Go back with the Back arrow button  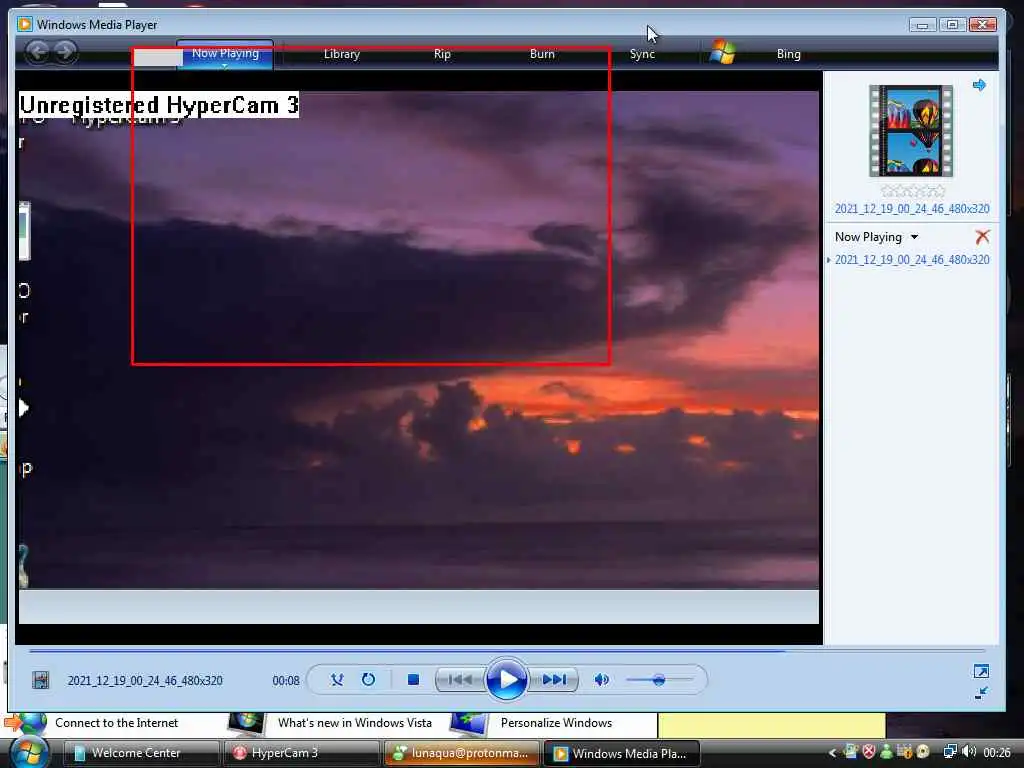[x=37, y=51]
